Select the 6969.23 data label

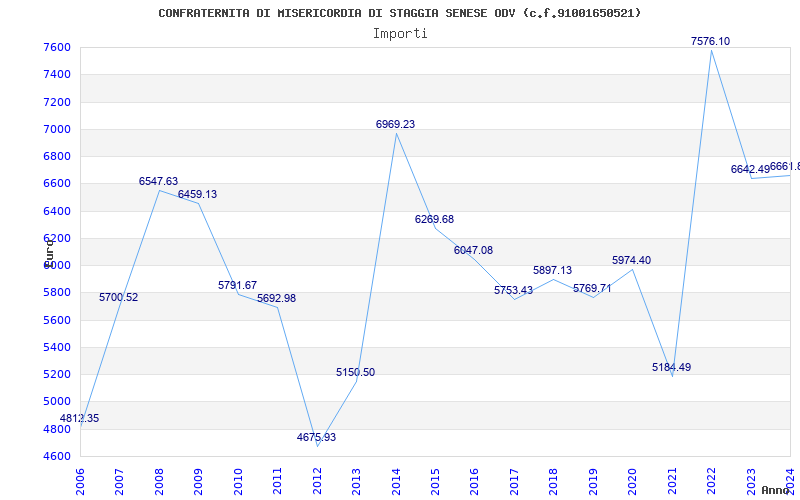(395, 124)
